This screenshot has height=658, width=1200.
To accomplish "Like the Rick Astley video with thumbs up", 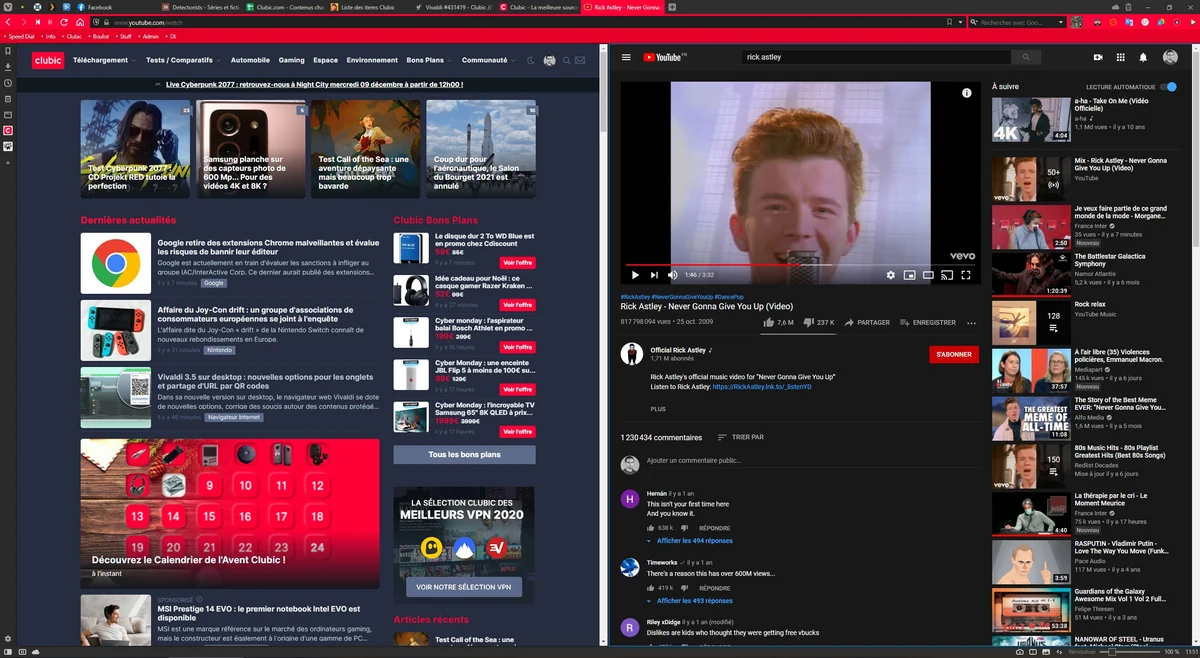I will pyautogui.click(x=768, y=323).
